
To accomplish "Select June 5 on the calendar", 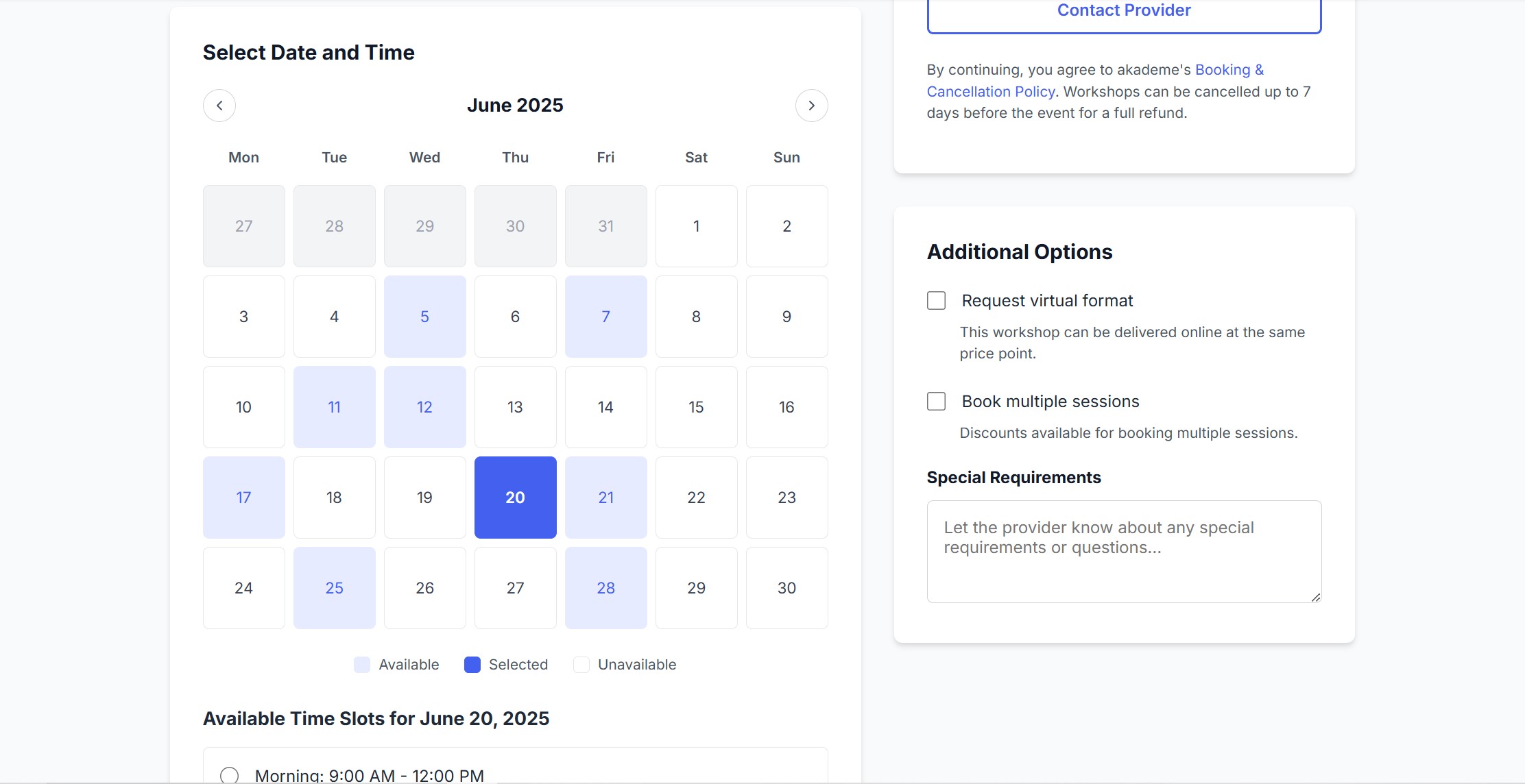I will (x=424, y=317).
